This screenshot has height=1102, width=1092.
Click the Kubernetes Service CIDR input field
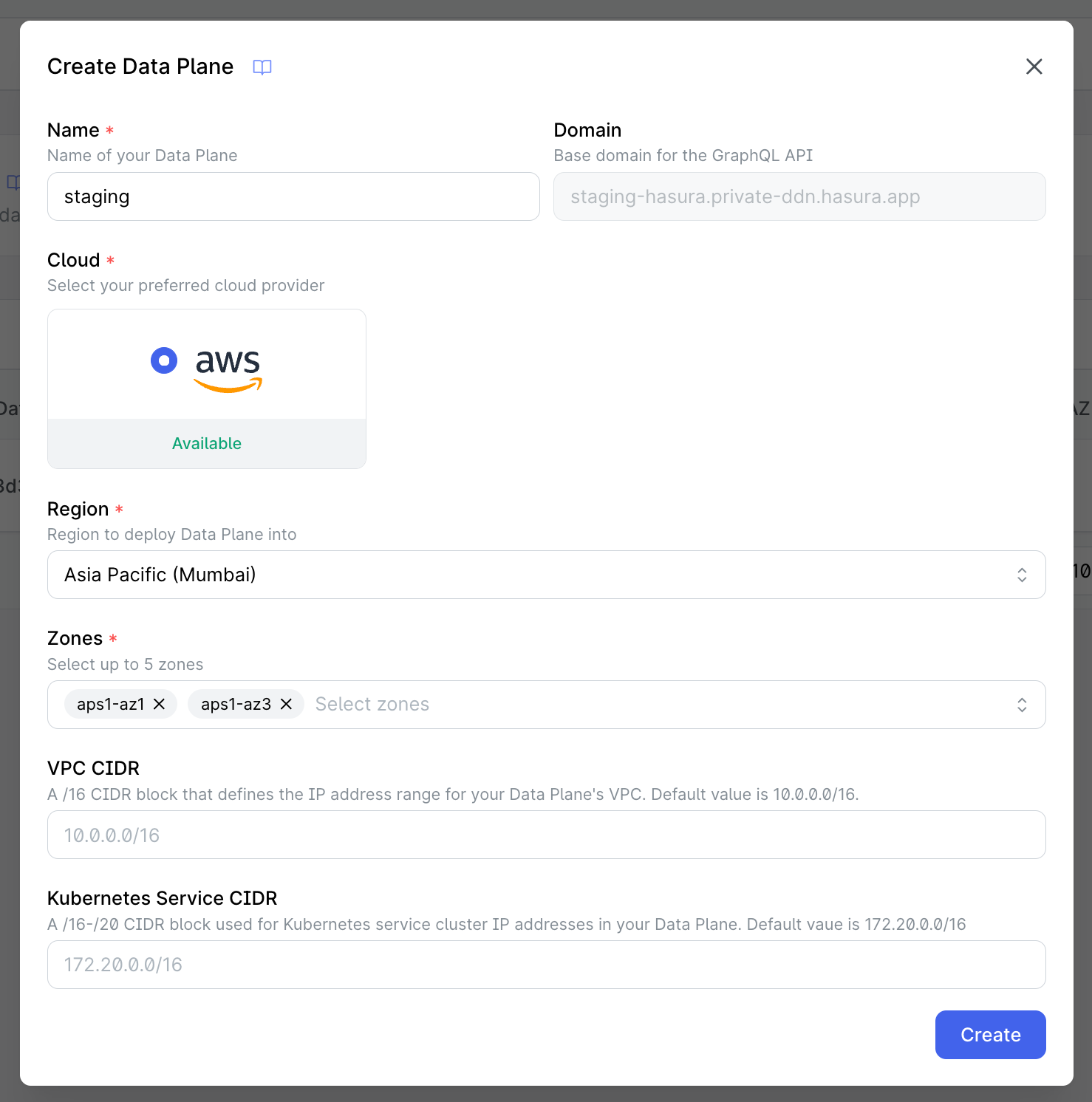546,965
